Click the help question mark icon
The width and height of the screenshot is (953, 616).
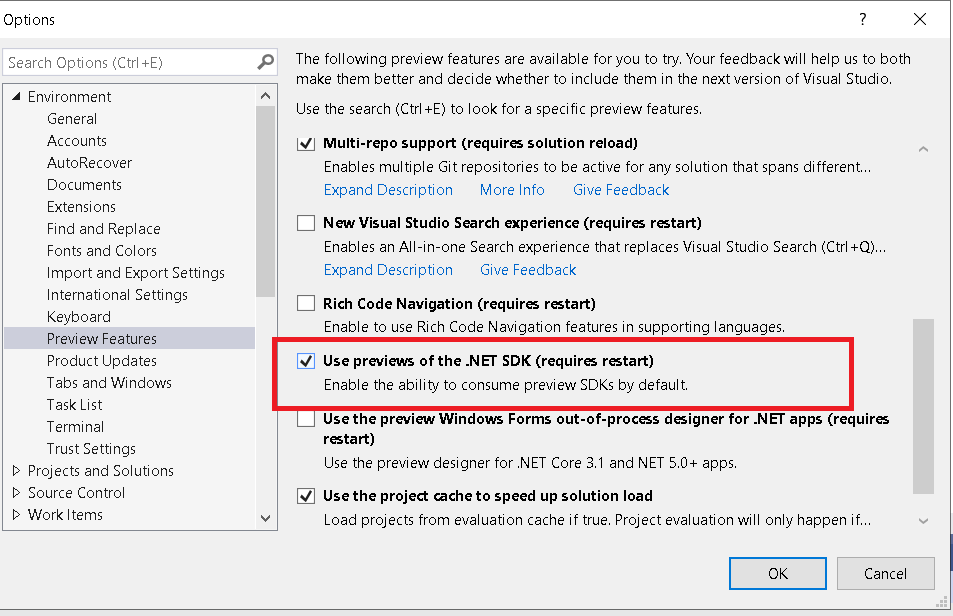pyautogui.click(x=862, y=19)
